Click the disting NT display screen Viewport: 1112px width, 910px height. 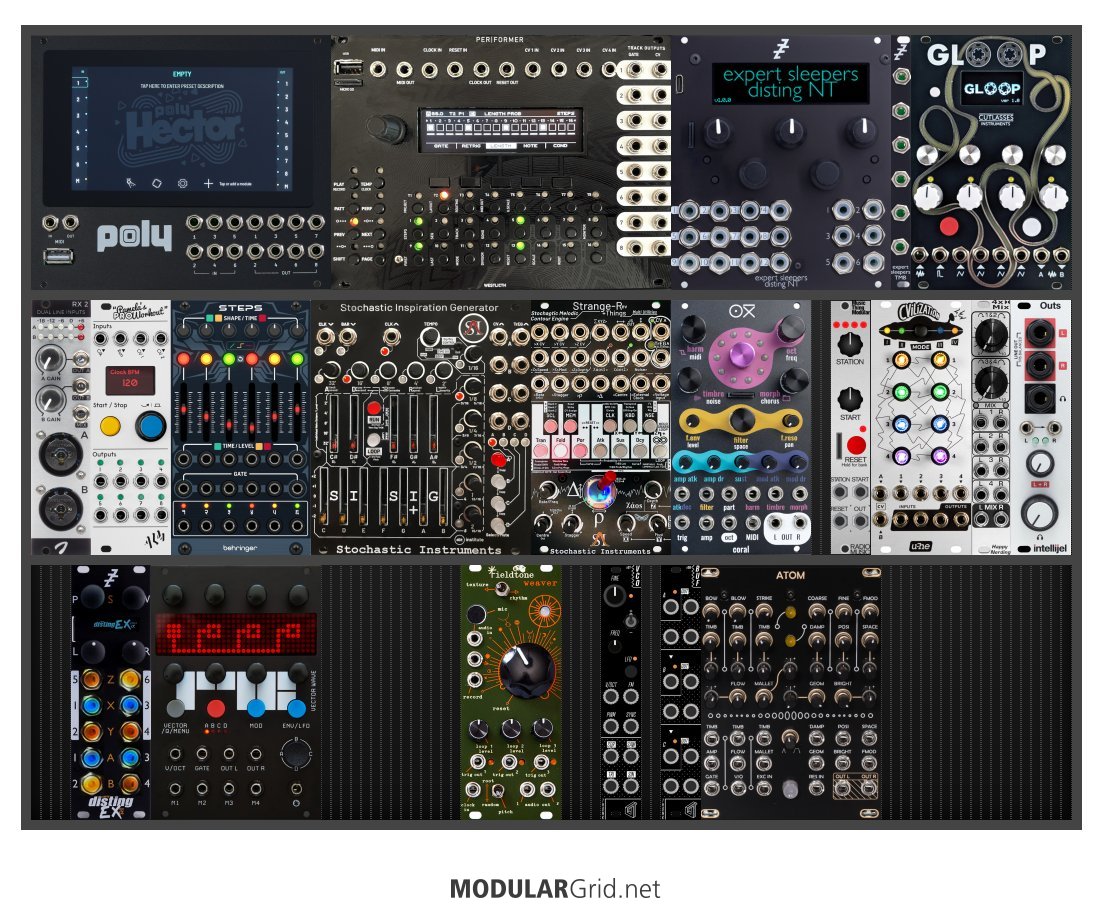point(789,83)
